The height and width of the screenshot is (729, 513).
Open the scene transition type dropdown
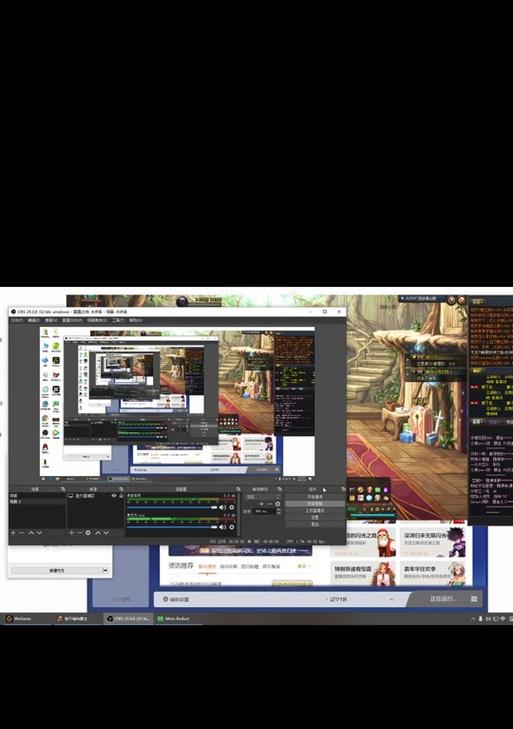tap(263, 497)
